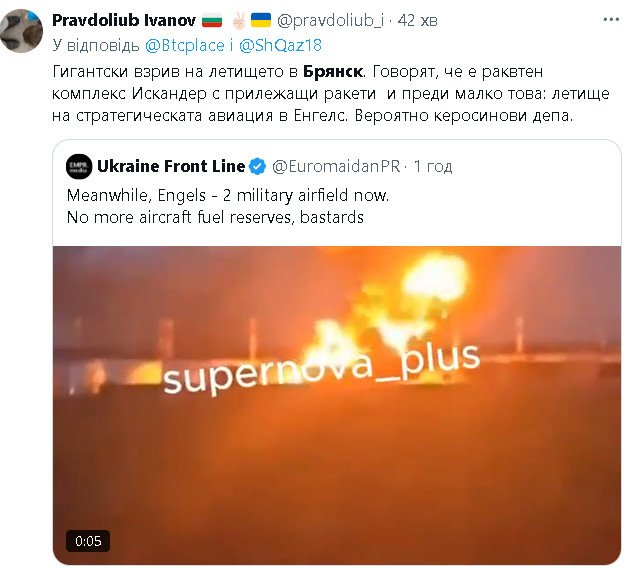Open the three-dot more options menu
The width and height of the screenshot is (629, 570).
click(611, 20)
